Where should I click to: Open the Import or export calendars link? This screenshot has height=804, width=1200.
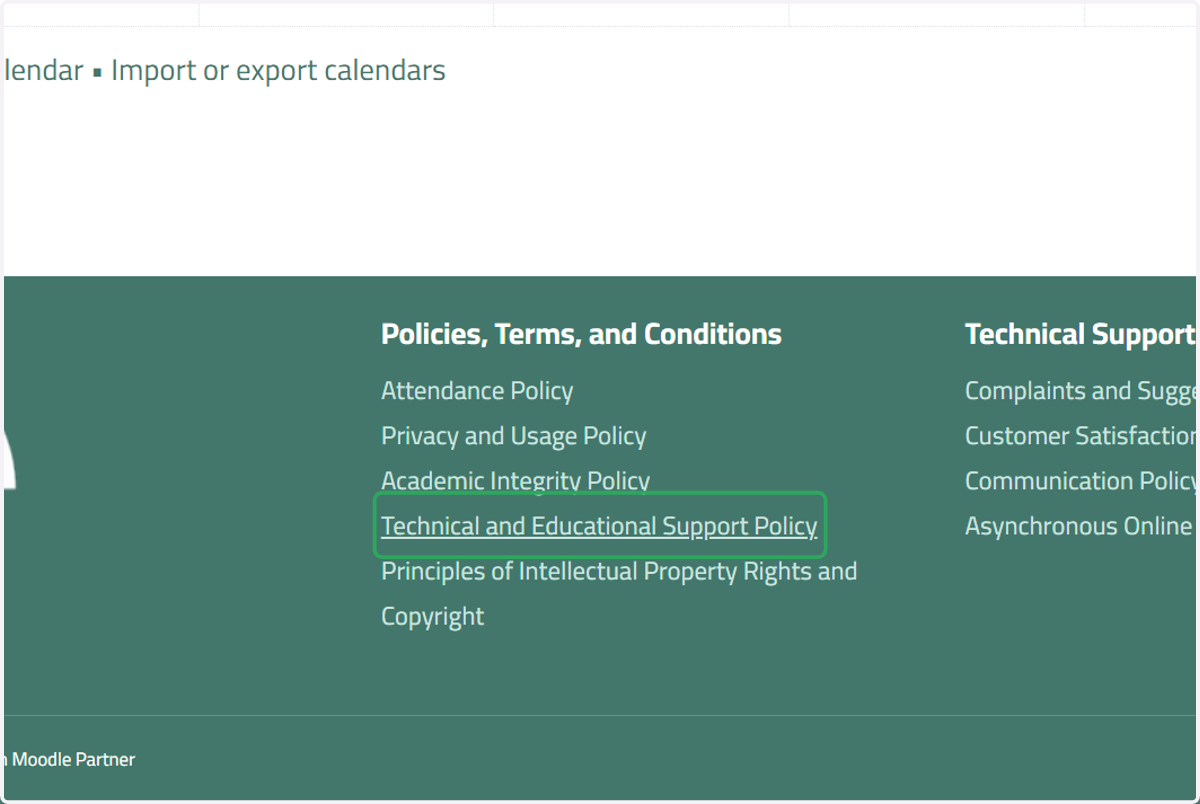[278, 71]
